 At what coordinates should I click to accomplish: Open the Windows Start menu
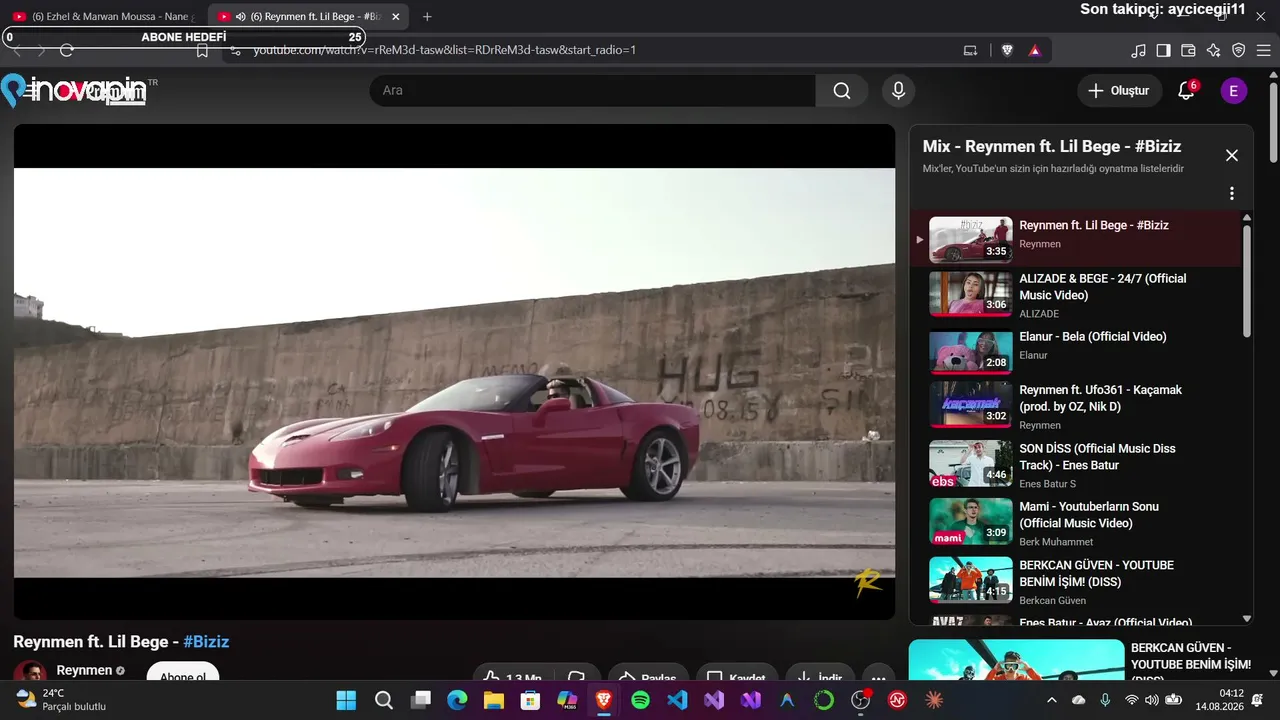click(346, 700)
